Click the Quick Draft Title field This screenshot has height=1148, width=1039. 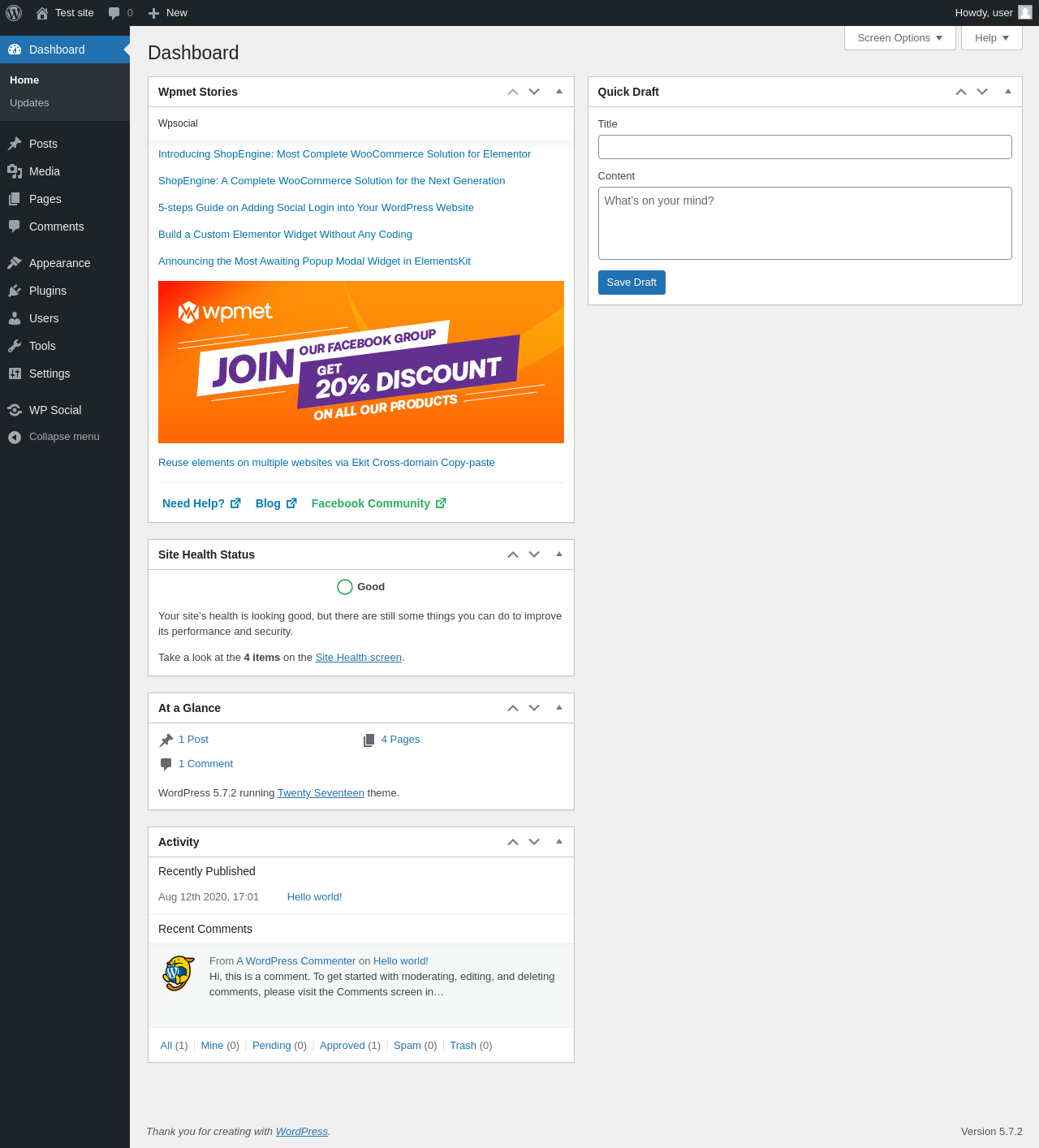805,147
